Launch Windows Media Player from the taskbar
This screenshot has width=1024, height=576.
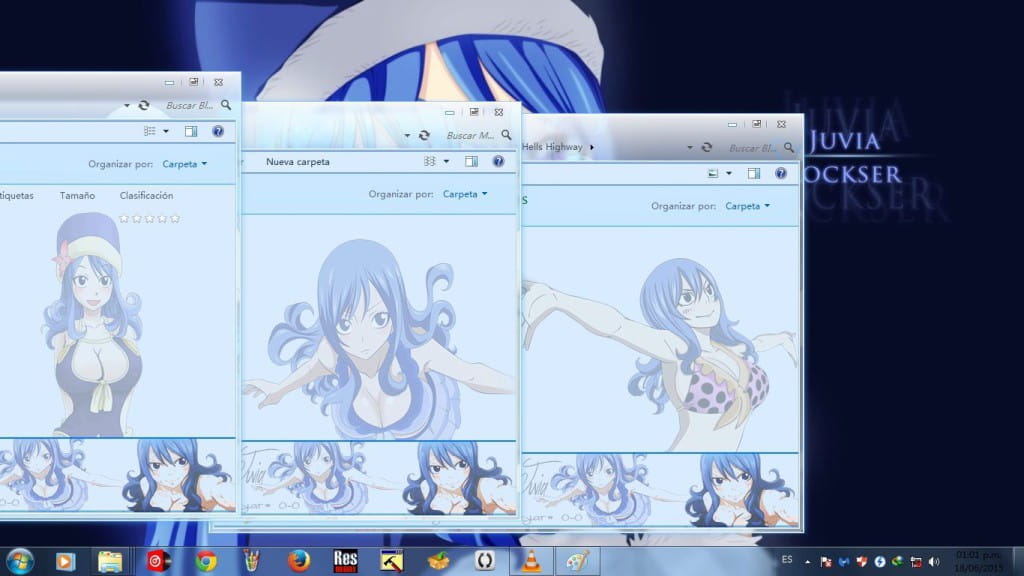(x=65, y=560)
